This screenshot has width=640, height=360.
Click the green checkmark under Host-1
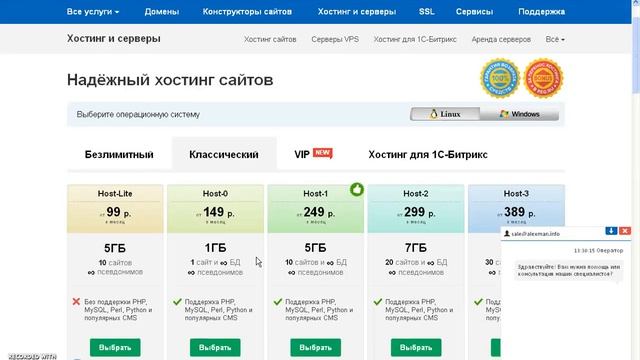278,302
